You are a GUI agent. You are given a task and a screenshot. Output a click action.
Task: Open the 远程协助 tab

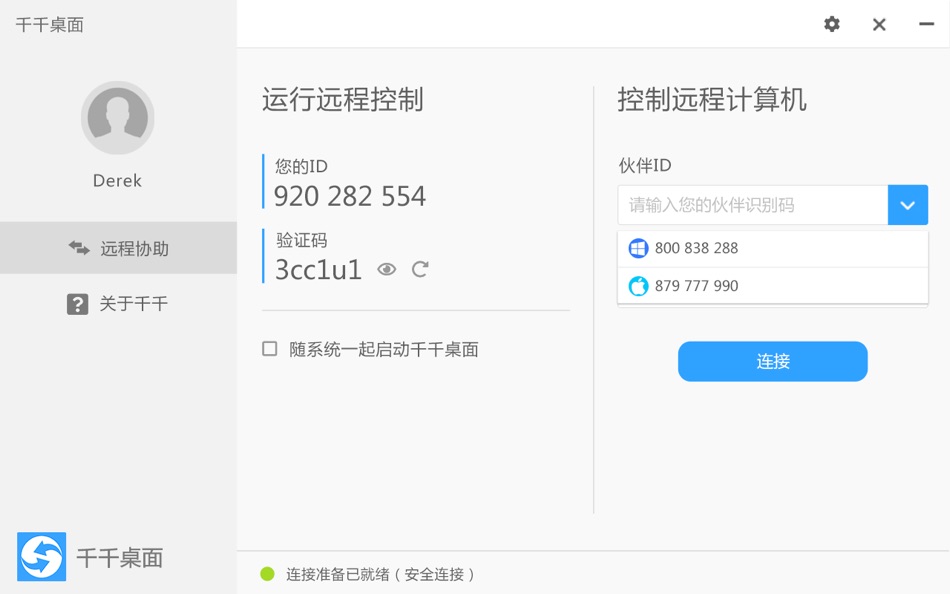(x=118, y=248)
